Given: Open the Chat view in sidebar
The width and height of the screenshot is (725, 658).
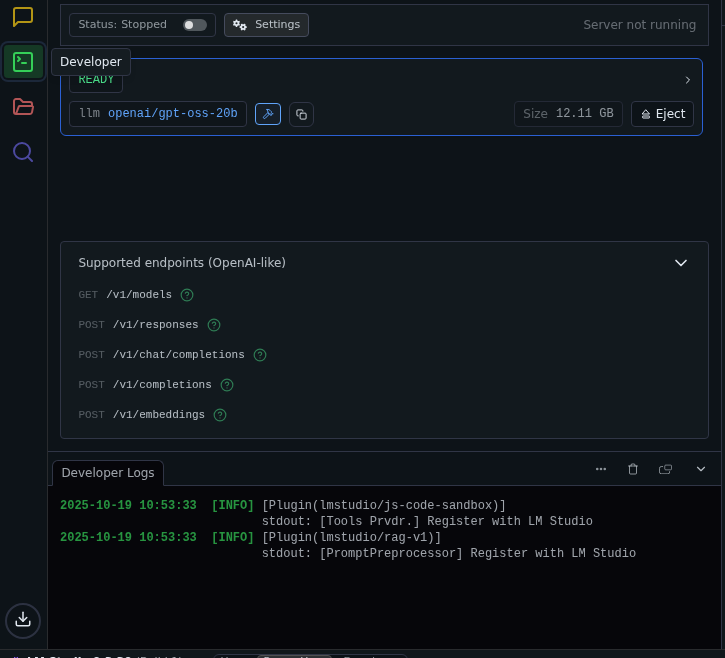Looking at the screenshot, I should pyautogui.click(x=23, y=17).
